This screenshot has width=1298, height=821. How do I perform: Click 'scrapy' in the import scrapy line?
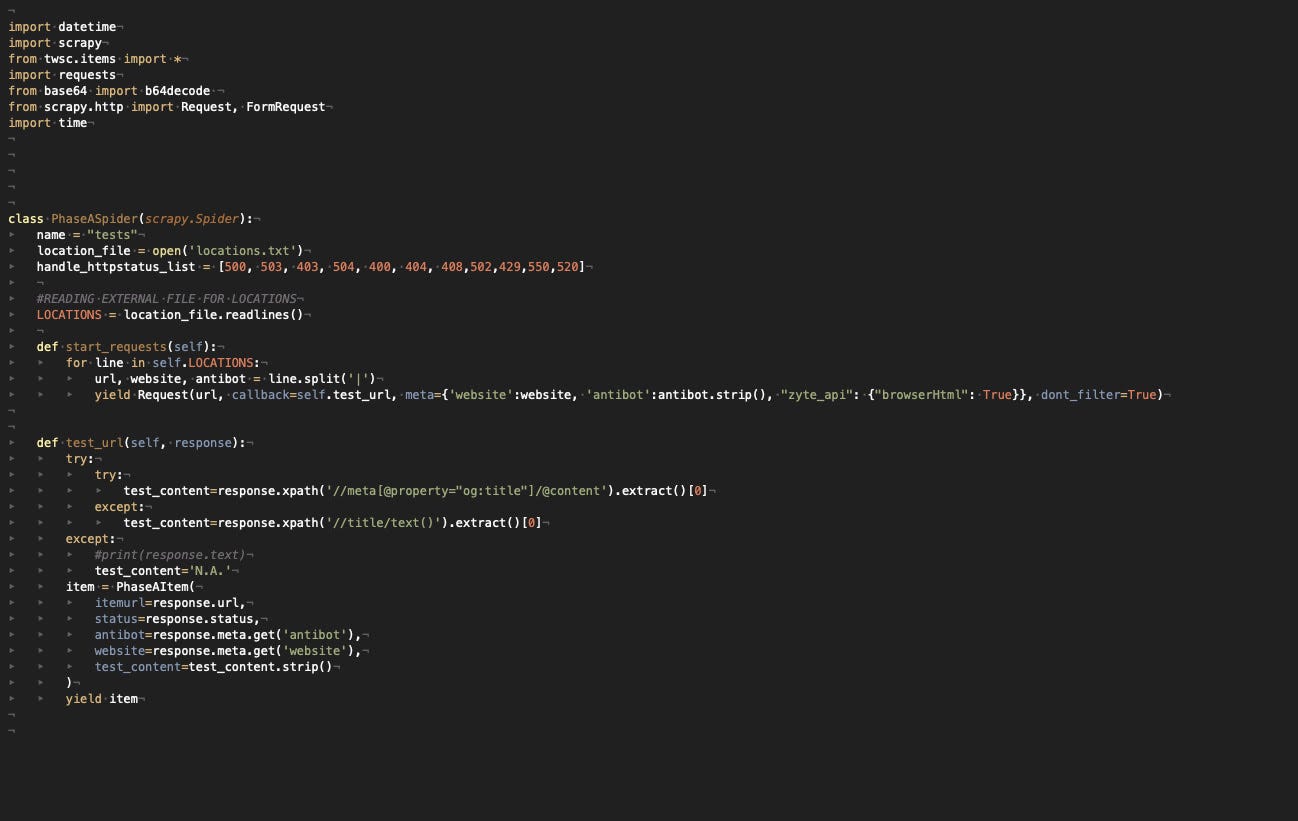[80, 43]
